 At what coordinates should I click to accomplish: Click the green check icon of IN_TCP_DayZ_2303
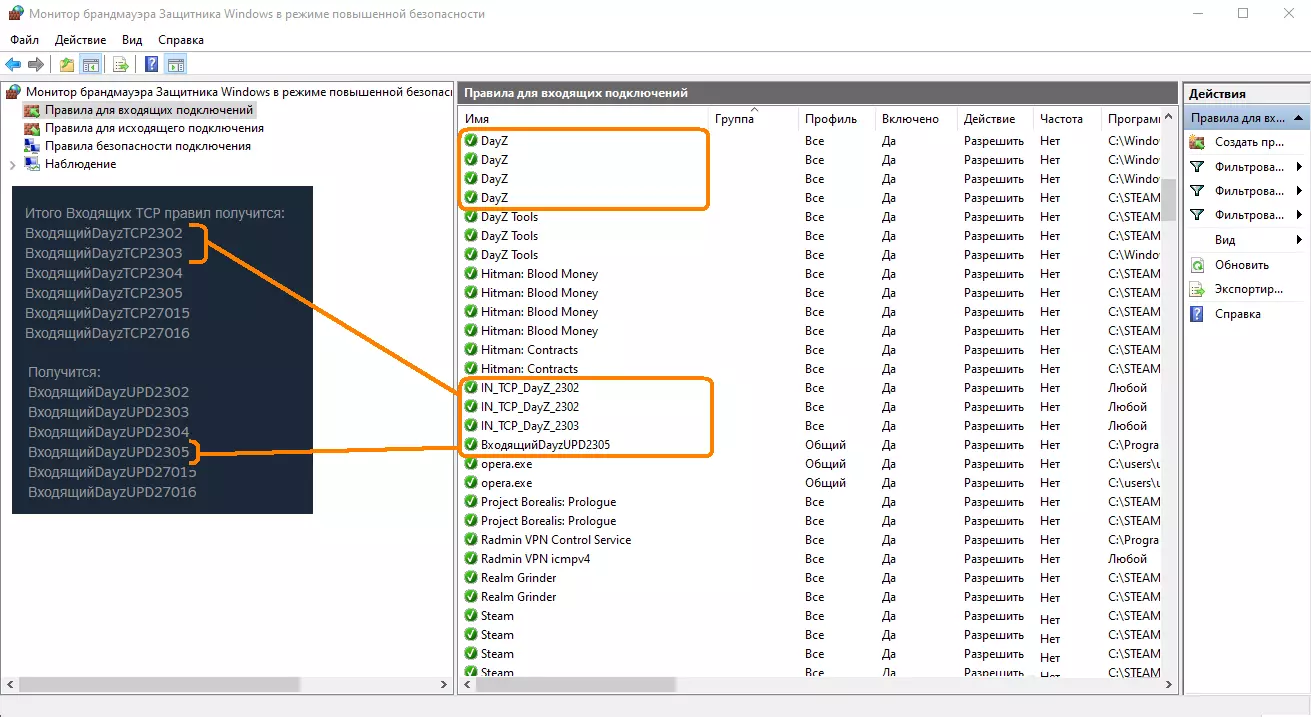[471, 426]
